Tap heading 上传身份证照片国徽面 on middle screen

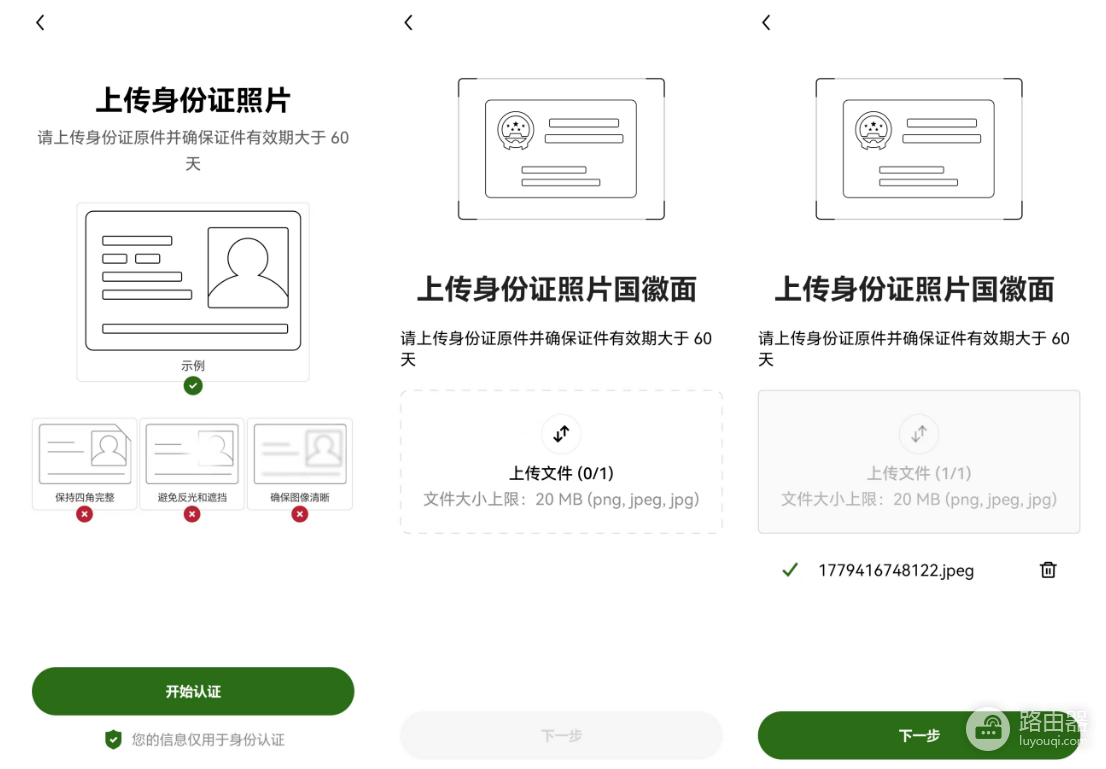tap(557, 289)
